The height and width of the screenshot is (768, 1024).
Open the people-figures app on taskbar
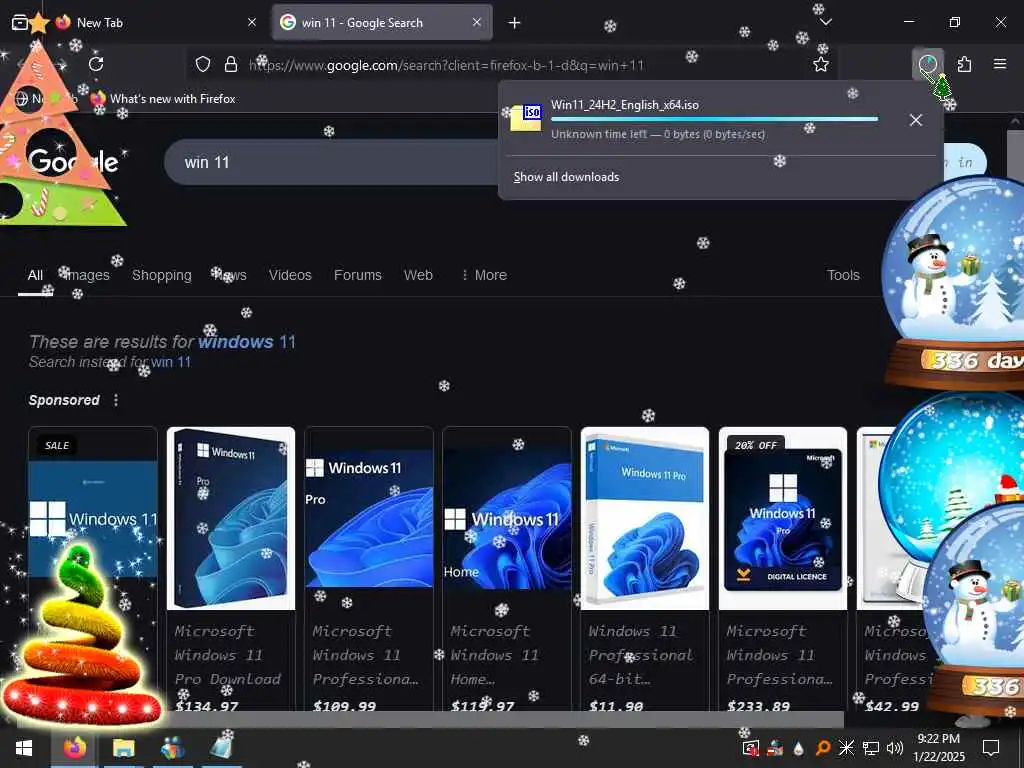pos(172,748)
